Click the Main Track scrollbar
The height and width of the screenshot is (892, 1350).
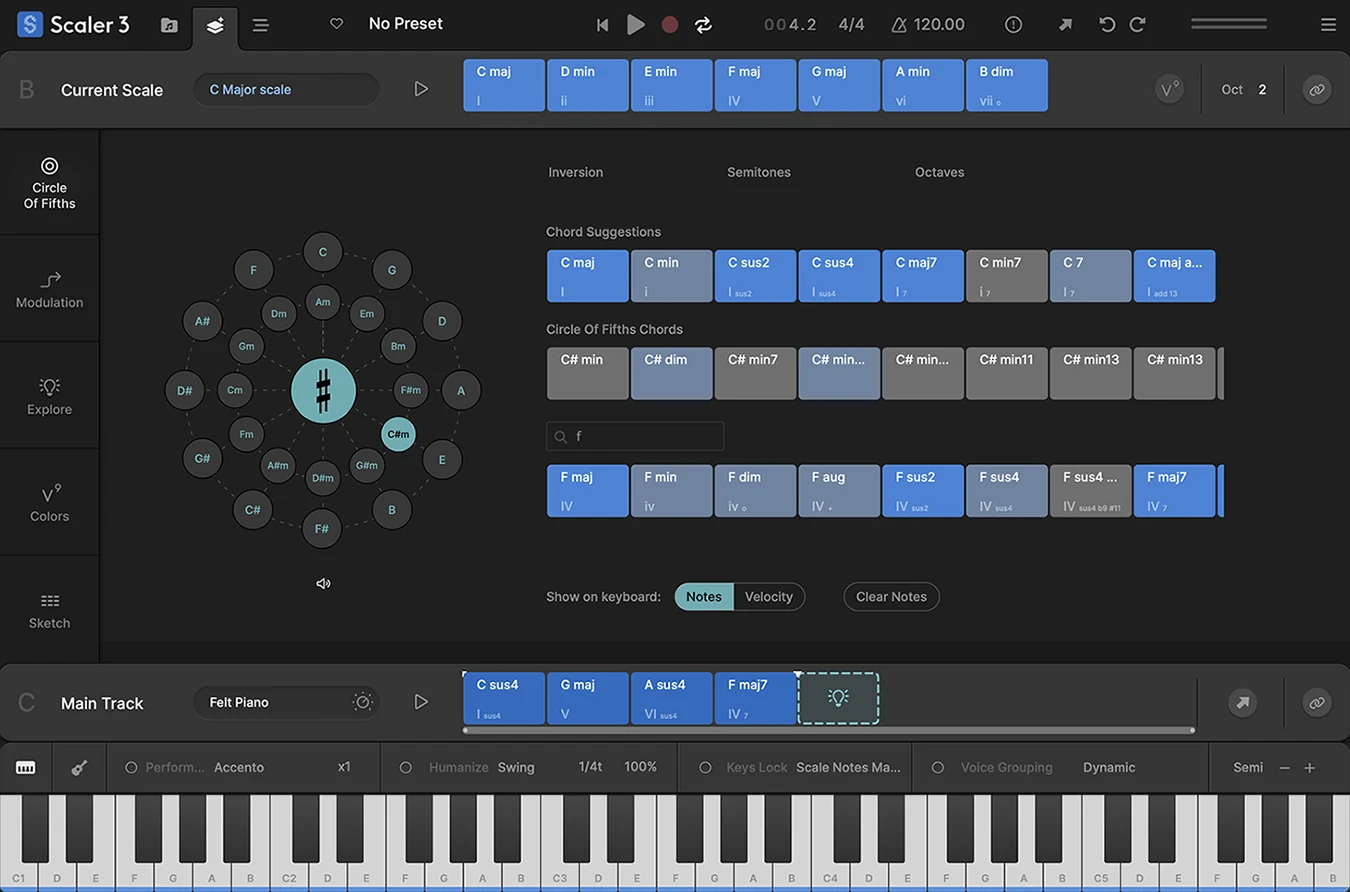(x=829, y=730)
